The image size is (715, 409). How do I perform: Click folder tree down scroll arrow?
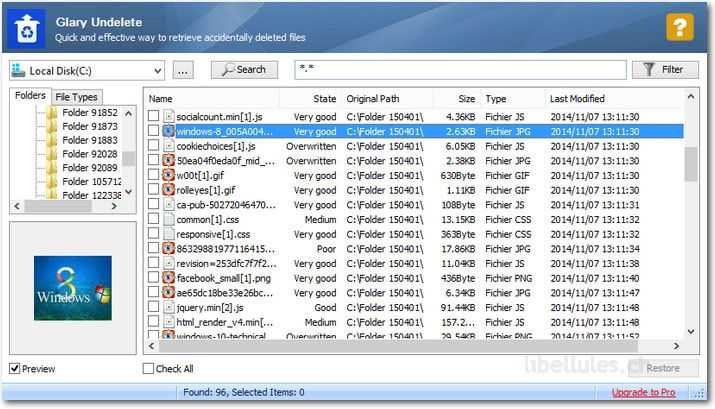pyautogui.click(x=129, y=192)
